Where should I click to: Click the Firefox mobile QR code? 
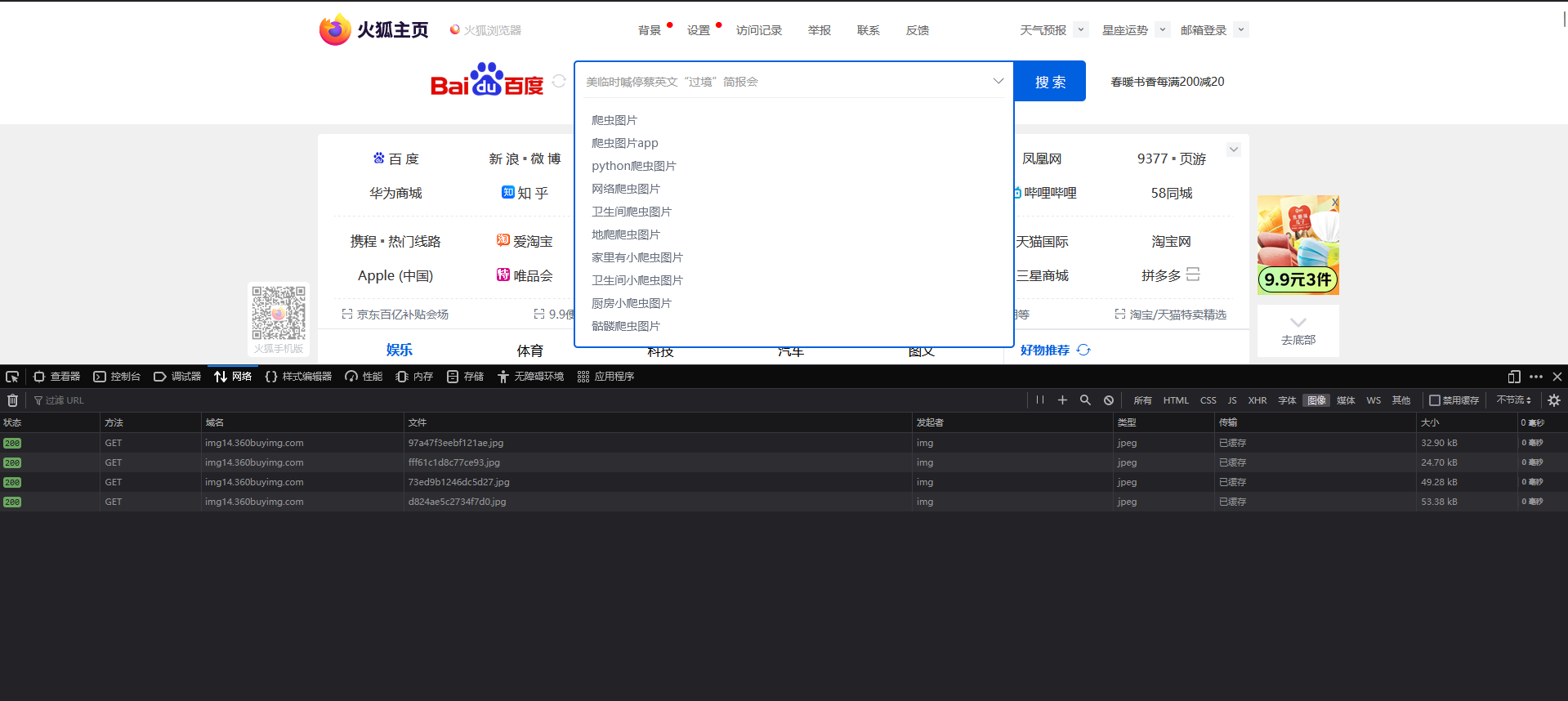point(279,313)
